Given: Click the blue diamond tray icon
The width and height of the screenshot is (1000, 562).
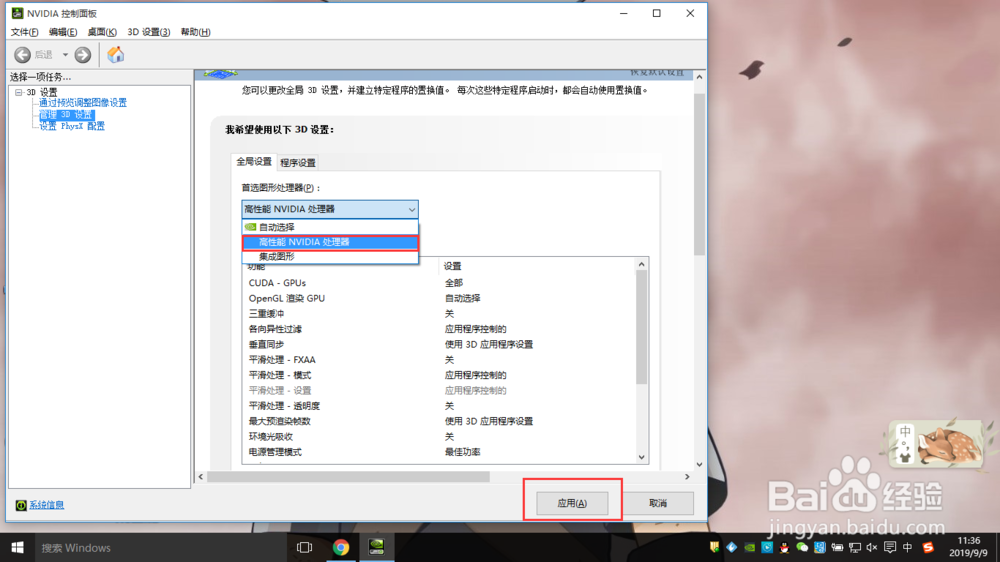Looking at the screenshot, I should [732, 547].
